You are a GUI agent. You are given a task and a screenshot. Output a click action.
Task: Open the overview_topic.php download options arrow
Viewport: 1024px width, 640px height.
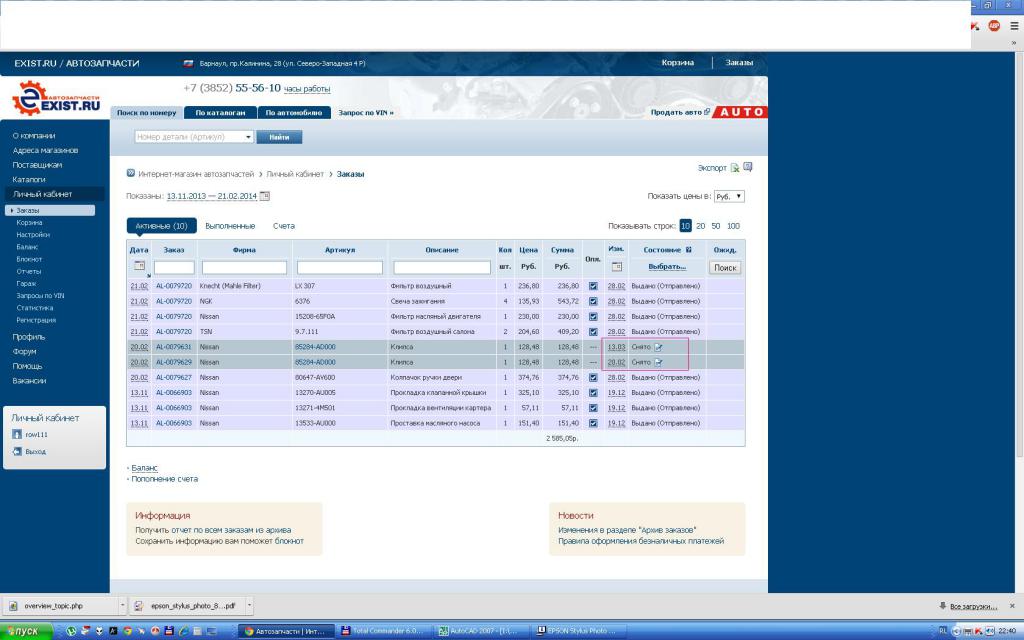pos(122,606)
